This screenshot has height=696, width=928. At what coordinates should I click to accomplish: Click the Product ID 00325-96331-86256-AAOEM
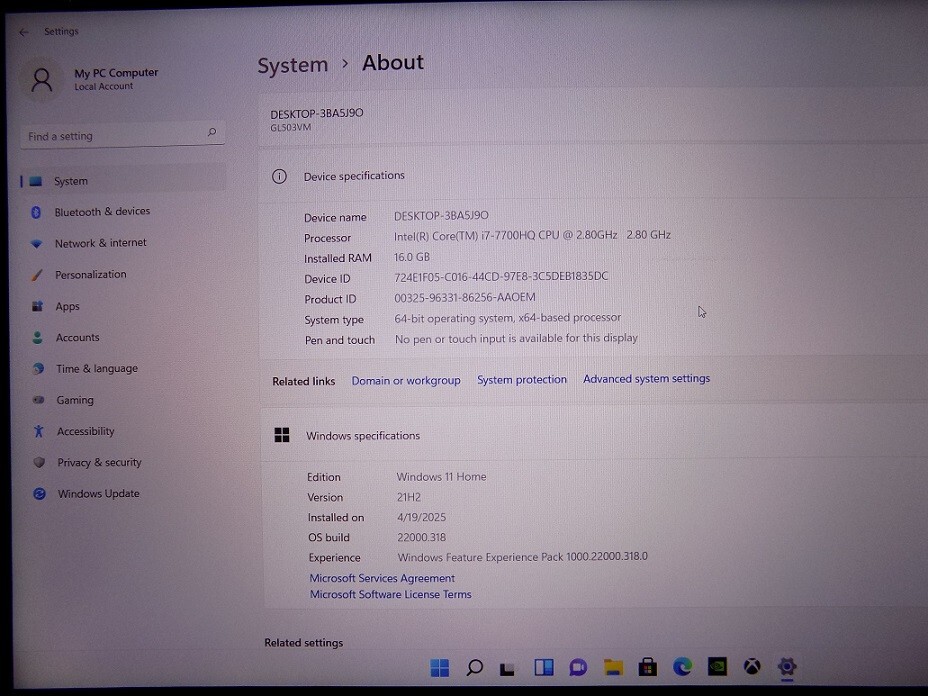pyautogui.click(x=465, y=298)
